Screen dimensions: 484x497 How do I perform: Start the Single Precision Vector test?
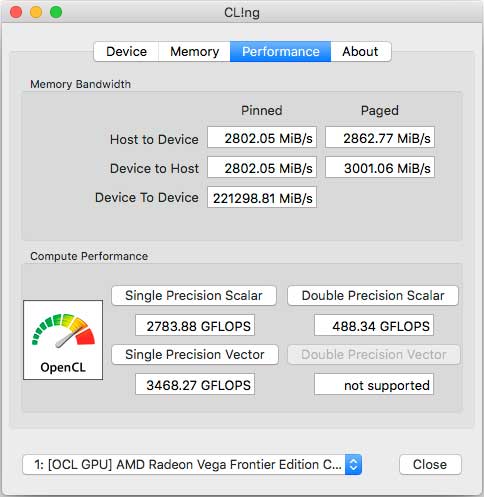195,355
